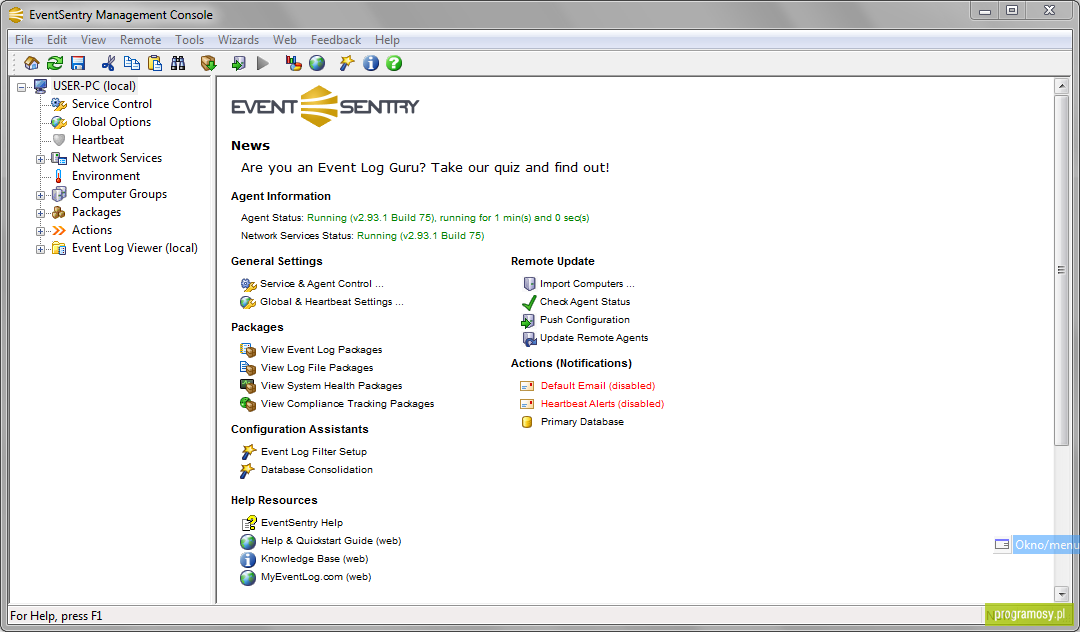Click the scrollbar down arrow
1080x632 pixels.
click(x=1061, y=593)
